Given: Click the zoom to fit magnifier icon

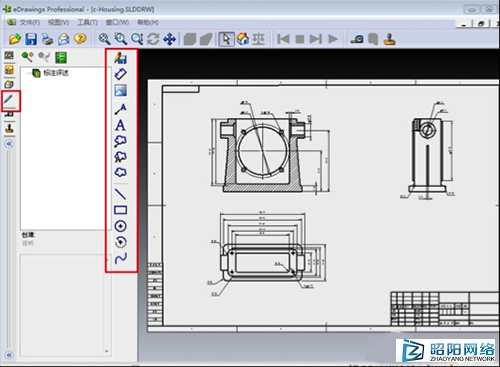Looking at the screenshot, I should tap(104, 39).
